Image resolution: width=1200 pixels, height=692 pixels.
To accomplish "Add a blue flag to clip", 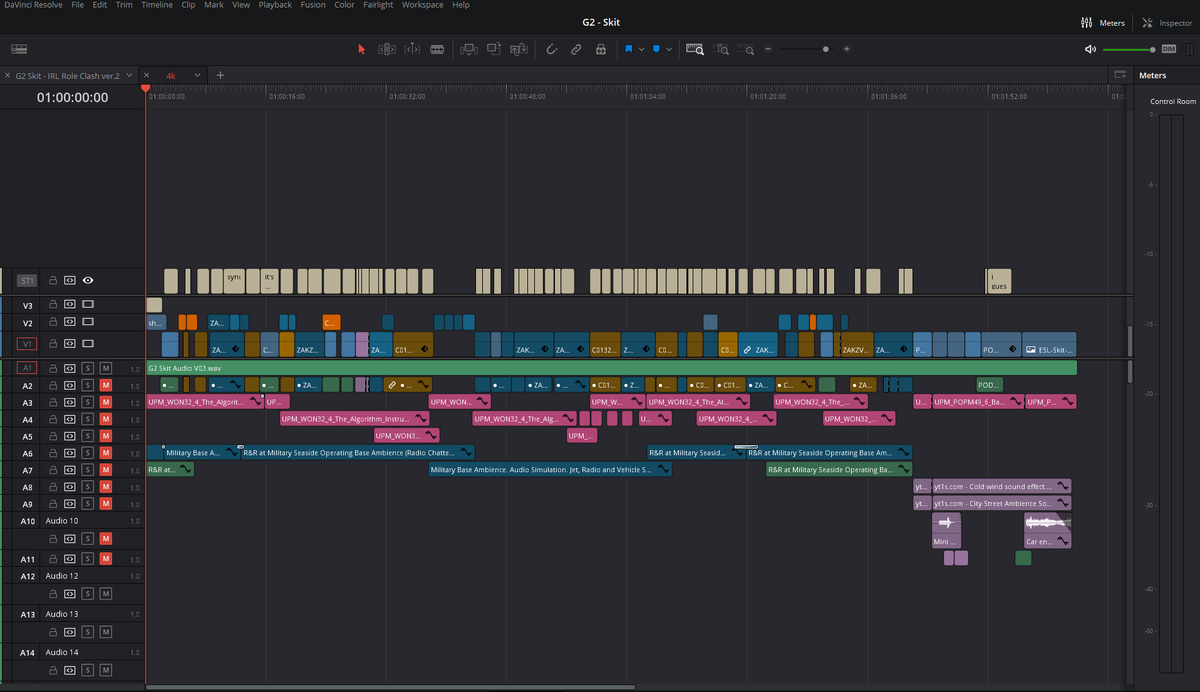I will [629, 48].
